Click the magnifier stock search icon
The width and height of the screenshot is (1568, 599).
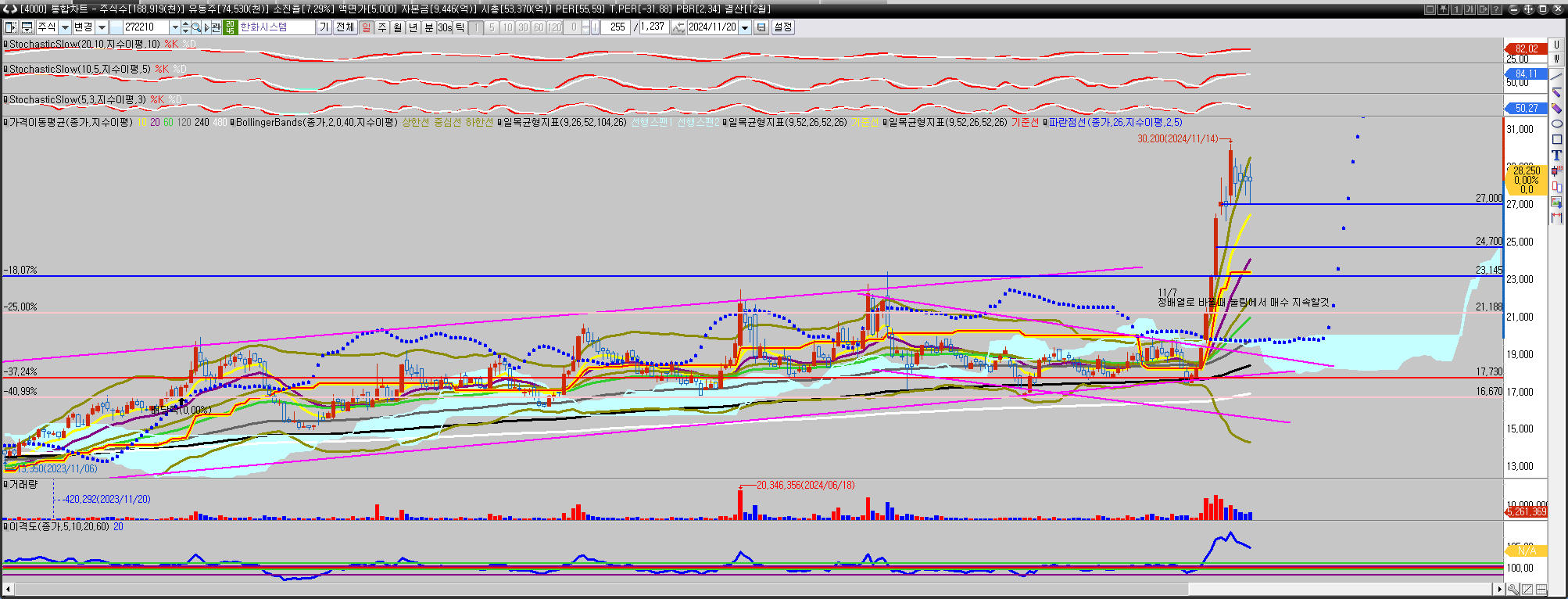[x=196, y=27]
